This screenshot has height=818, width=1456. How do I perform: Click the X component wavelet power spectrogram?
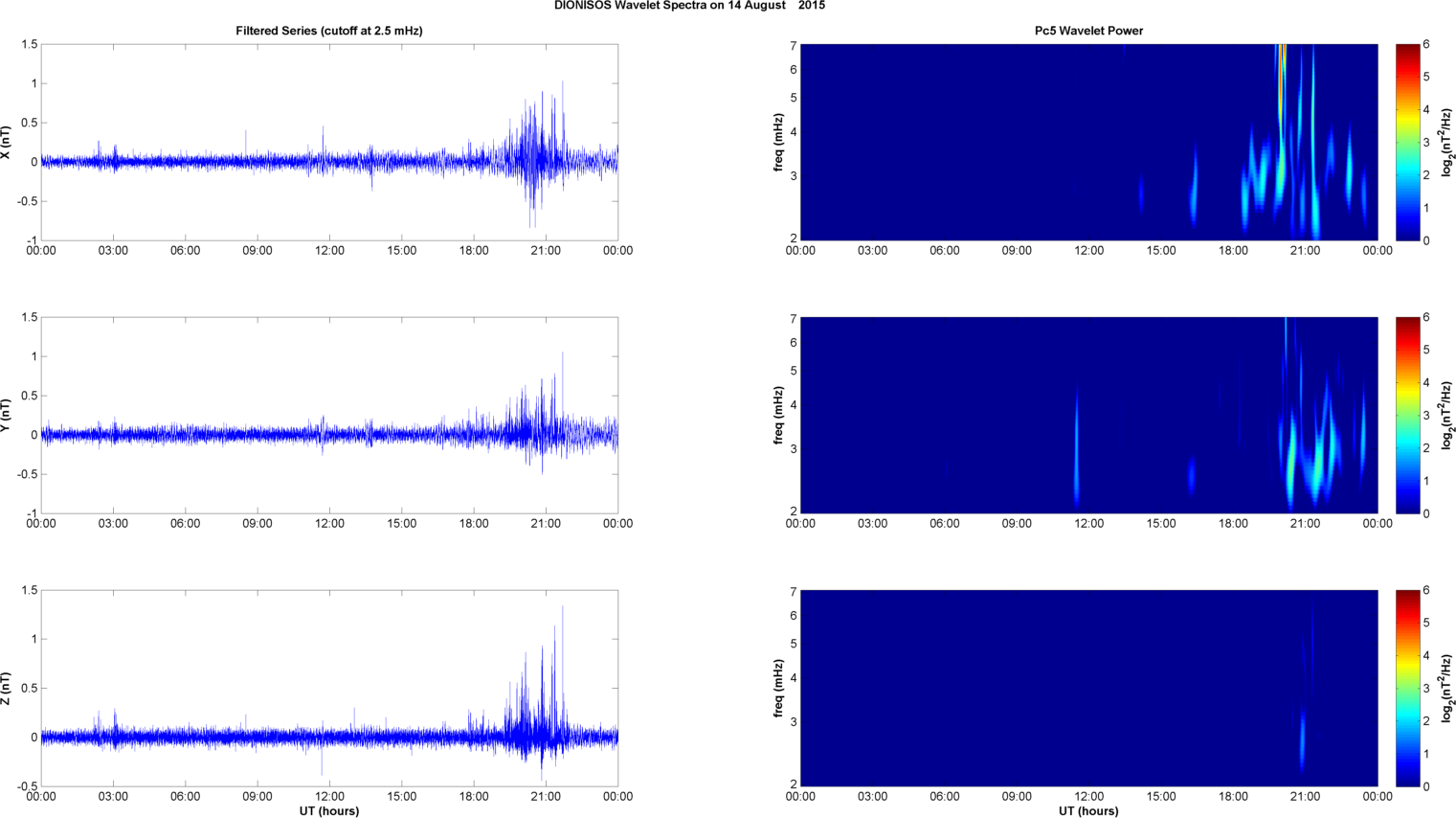pos(1088,143)
